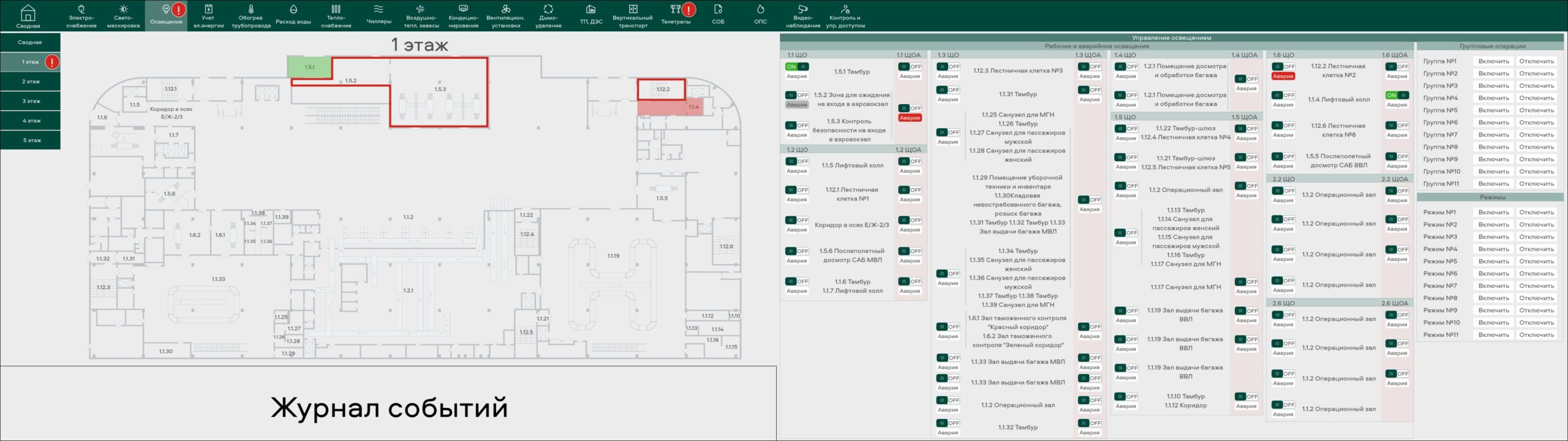Open the Видеонаблюдение camera icon
1568x441 pixels.
tap(802, 16)
